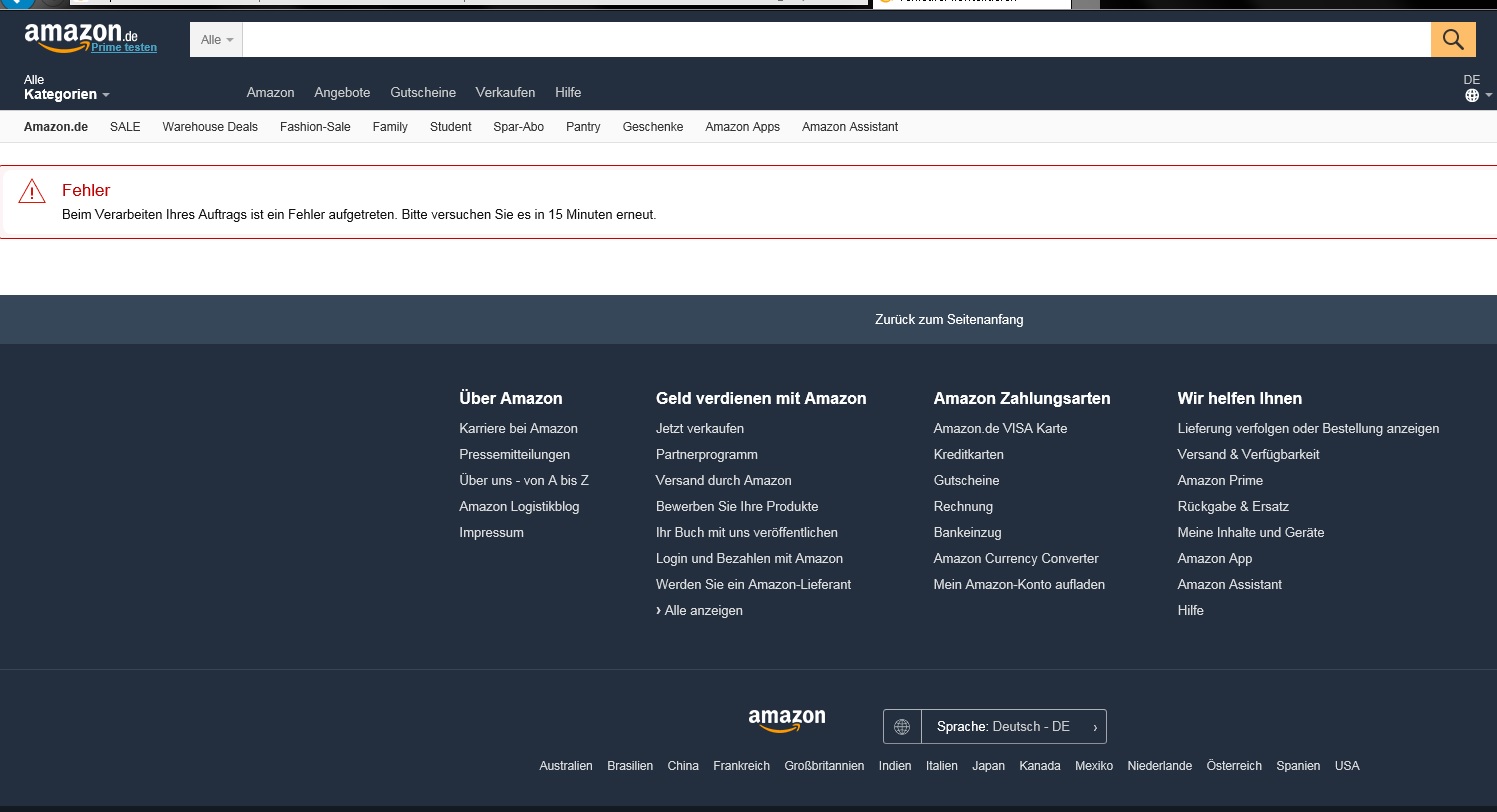
Task: Expand Alle anzeigen in footer
Action: 699,610
